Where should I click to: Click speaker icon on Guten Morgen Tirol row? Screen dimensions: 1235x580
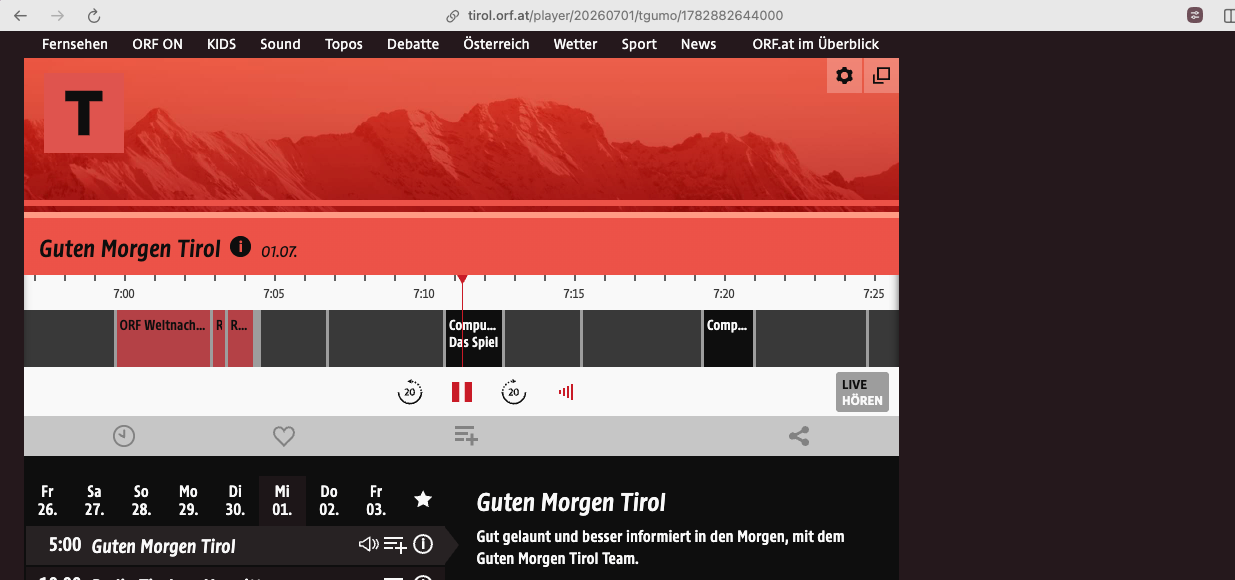tap(369, 545)
